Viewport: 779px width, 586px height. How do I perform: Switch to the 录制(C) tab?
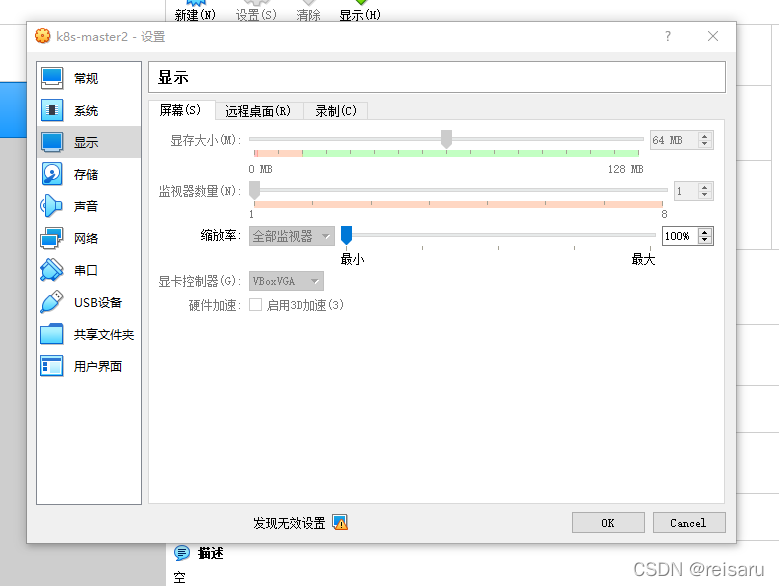pos(336,111)
